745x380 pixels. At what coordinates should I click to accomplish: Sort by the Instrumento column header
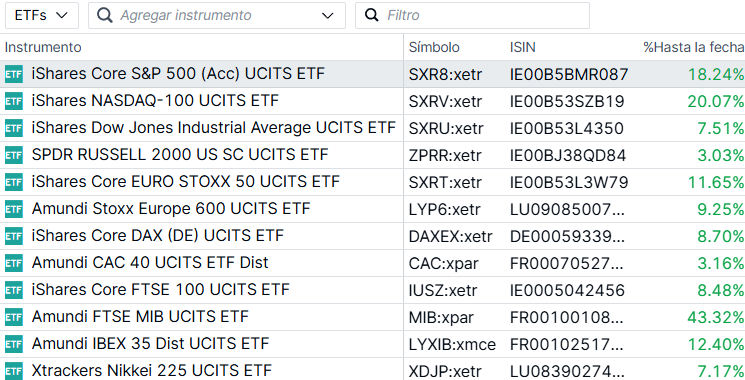43,47
